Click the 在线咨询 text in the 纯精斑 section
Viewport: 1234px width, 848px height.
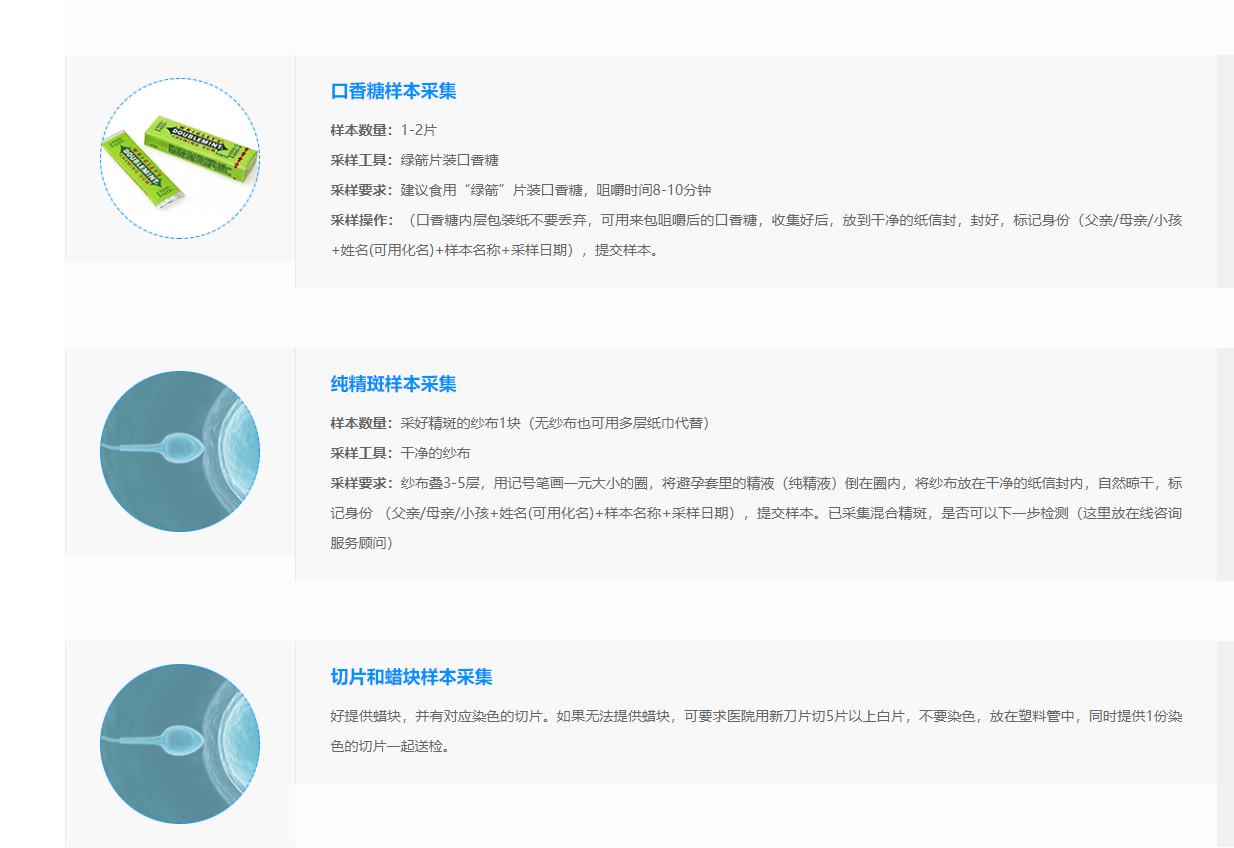click(1155, 513)
